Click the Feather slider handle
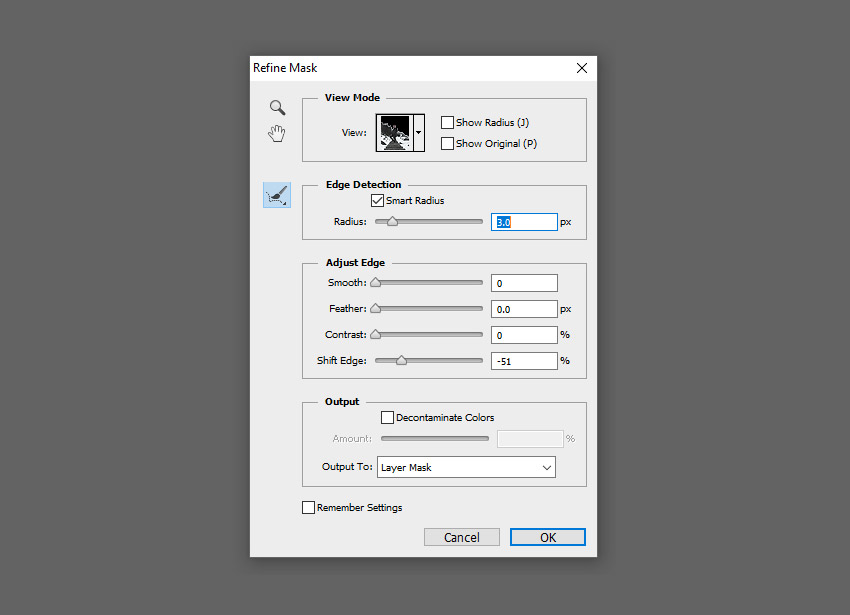Viewport: 850px width, 615px height. pyautogui.click(x=376, y=309)
